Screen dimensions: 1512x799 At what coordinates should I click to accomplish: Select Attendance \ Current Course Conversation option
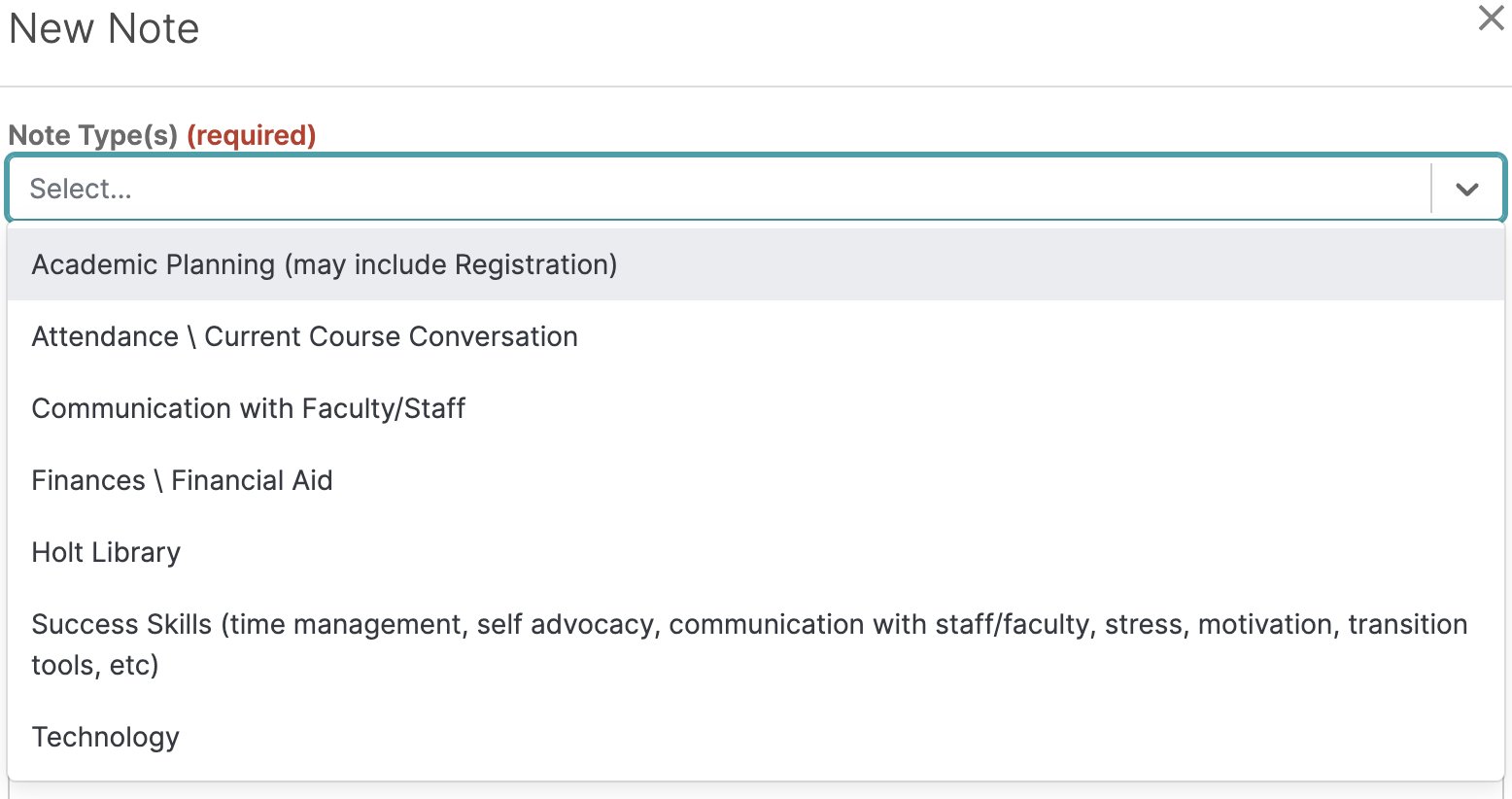(755, 336)
